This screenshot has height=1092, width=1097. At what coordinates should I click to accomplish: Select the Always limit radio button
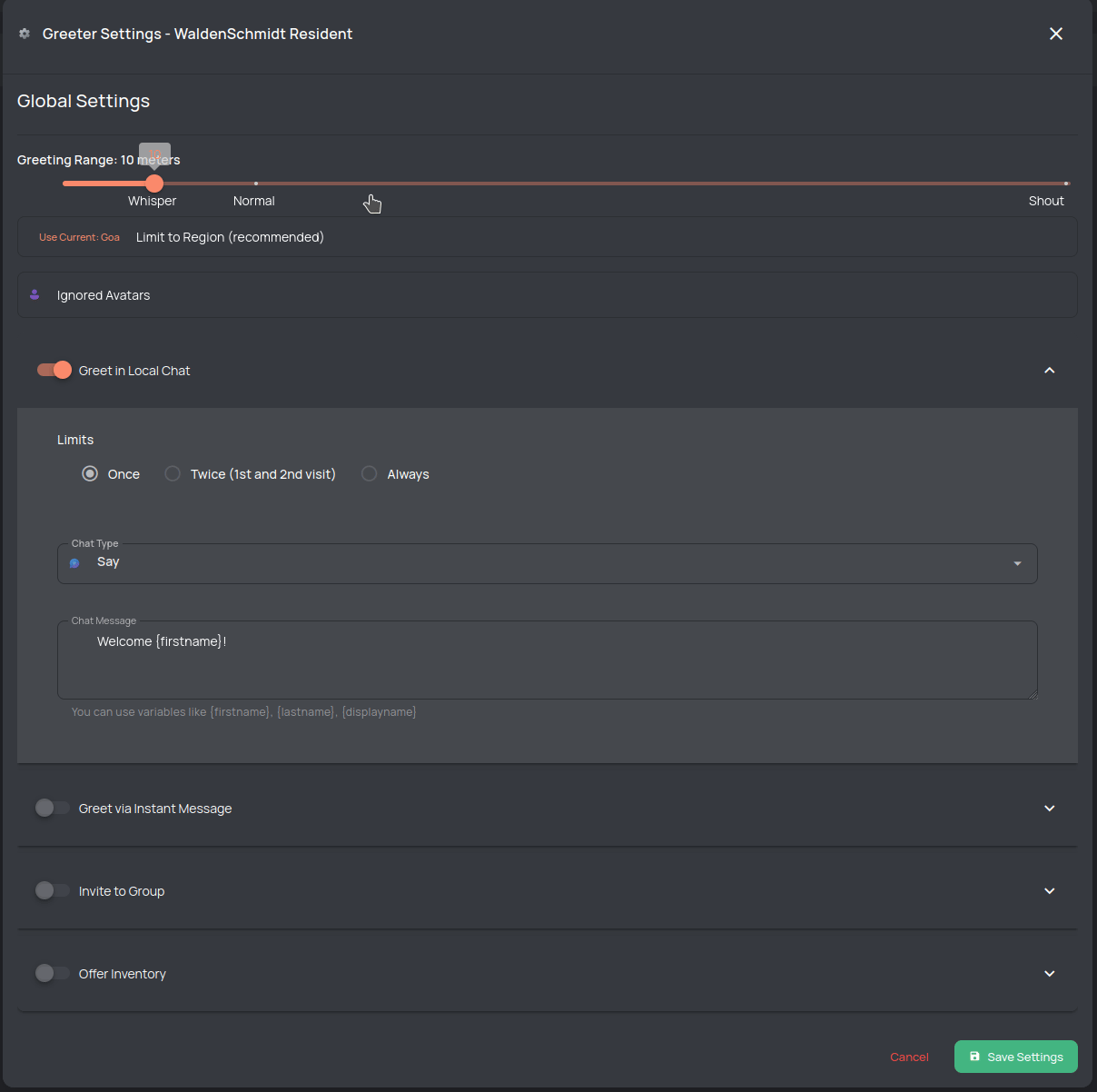369,473
